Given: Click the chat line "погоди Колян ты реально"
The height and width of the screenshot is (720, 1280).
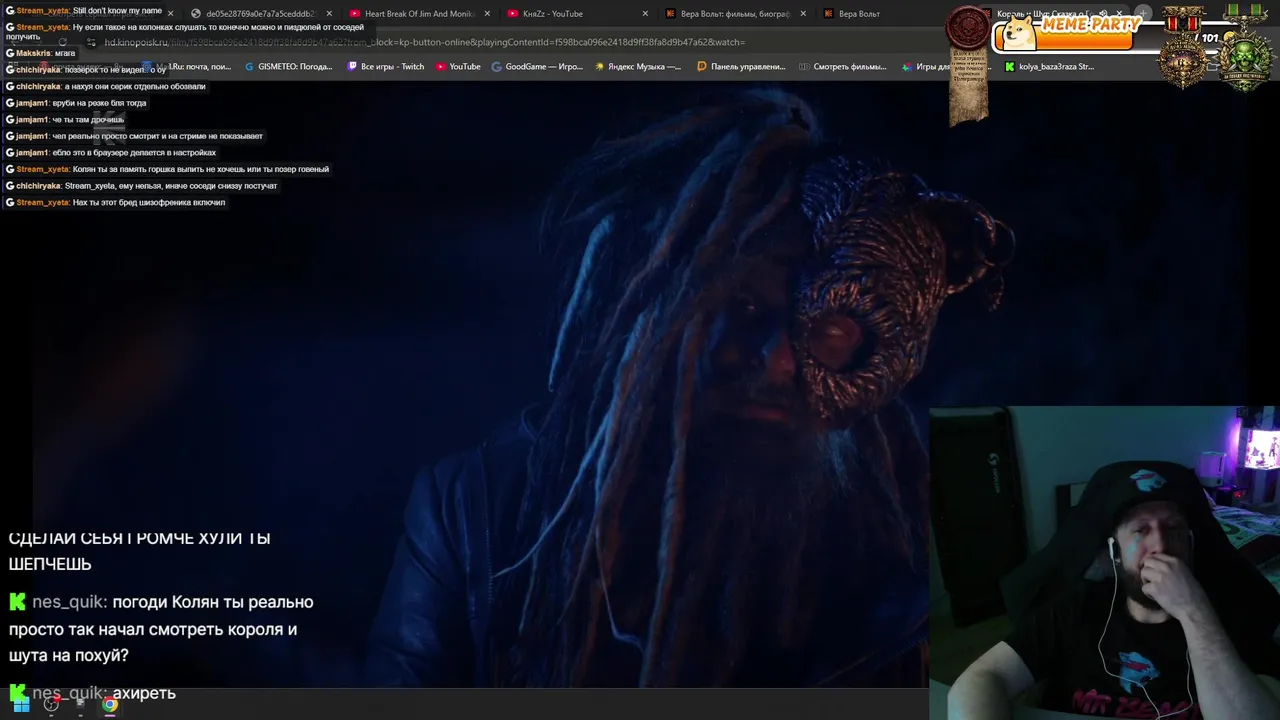Looking at the screenshot, I should (213, 602).
